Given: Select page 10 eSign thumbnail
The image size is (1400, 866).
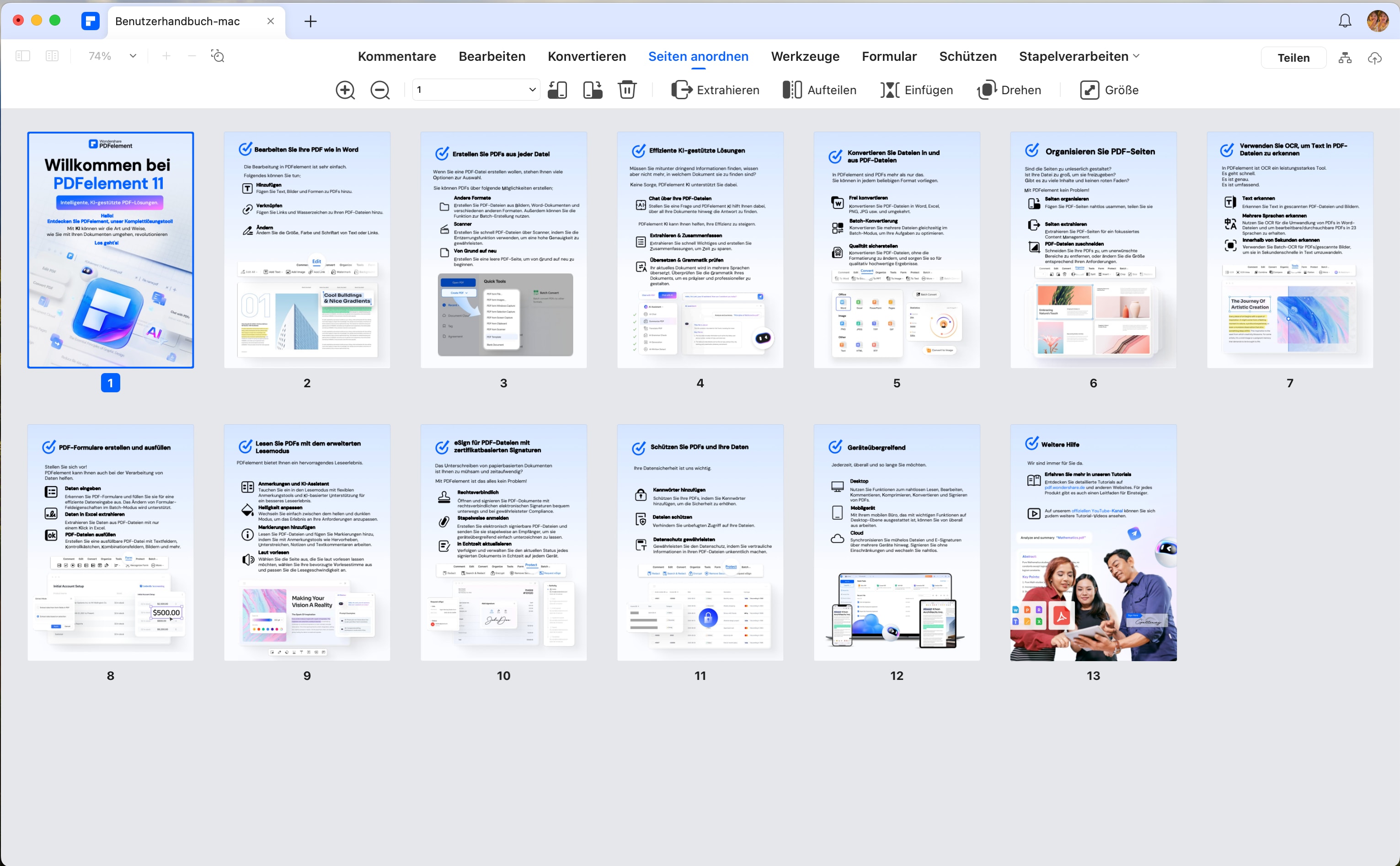Looking at the screenshot, I should (x=503, y=542).
